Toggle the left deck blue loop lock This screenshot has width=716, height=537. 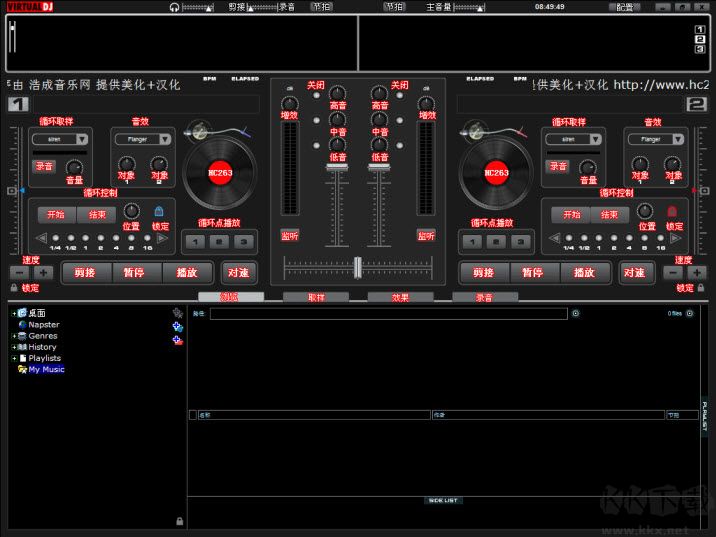pos(158,212)
